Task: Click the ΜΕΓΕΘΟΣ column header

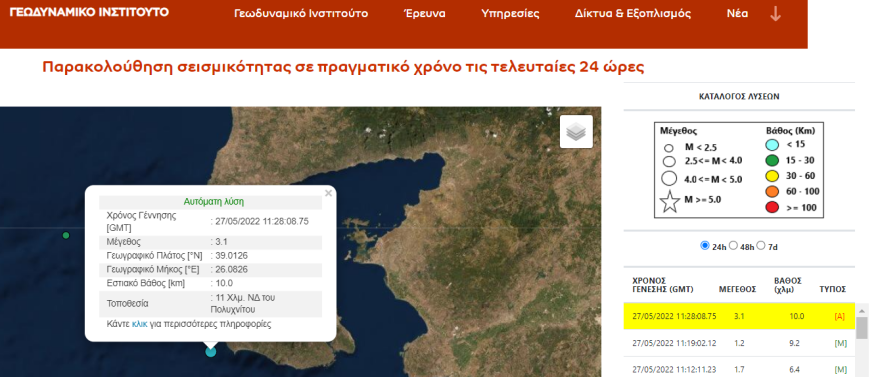Action: (x=737, y=289)
